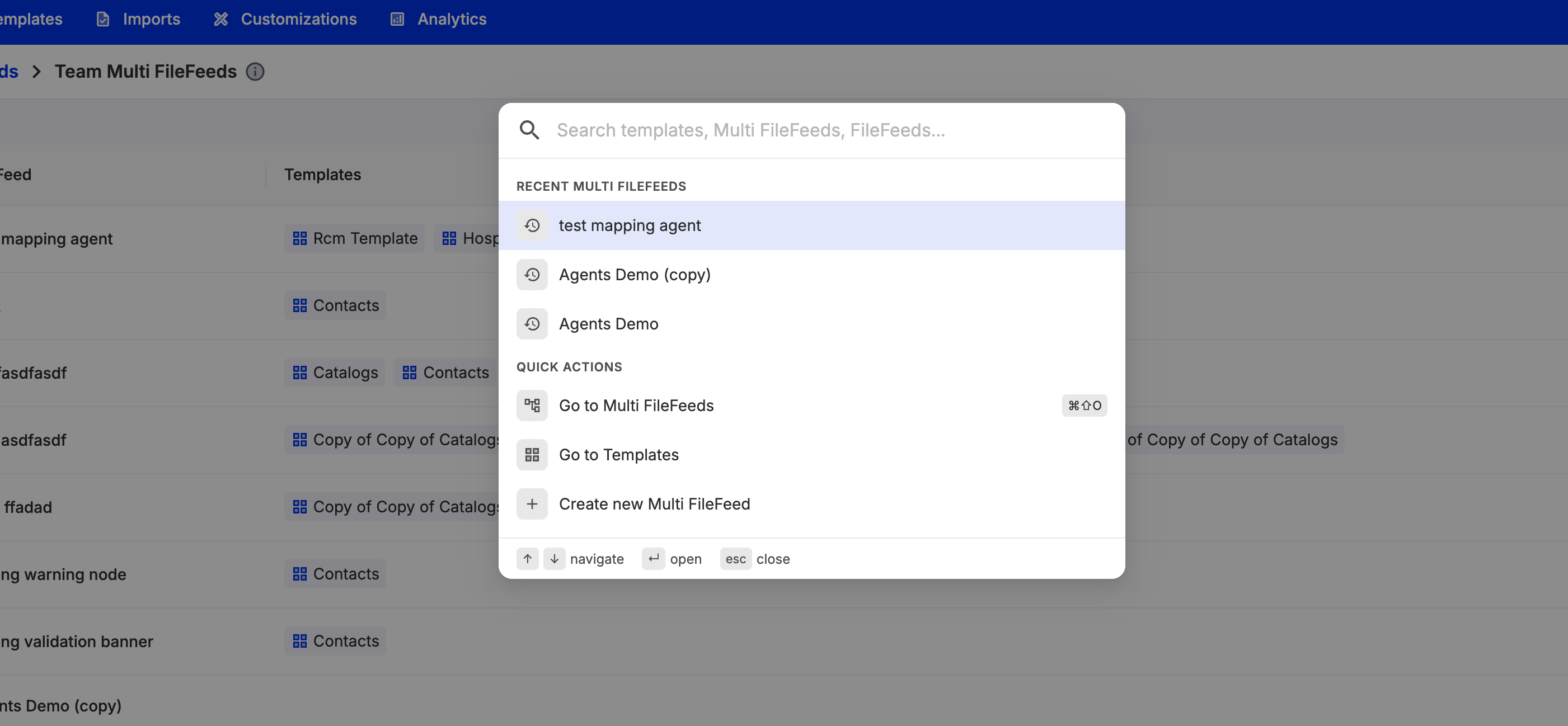Click the ffadad row name
This screenshot has height=726, width=1568.
tap(27, 507)
